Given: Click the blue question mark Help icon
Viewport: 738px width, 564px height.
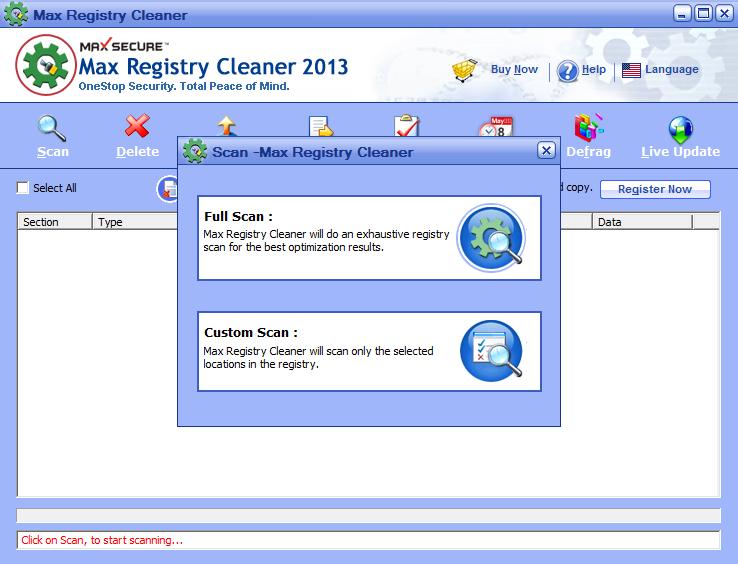Looking at the screenshot, I should click(x=567, y=72).
